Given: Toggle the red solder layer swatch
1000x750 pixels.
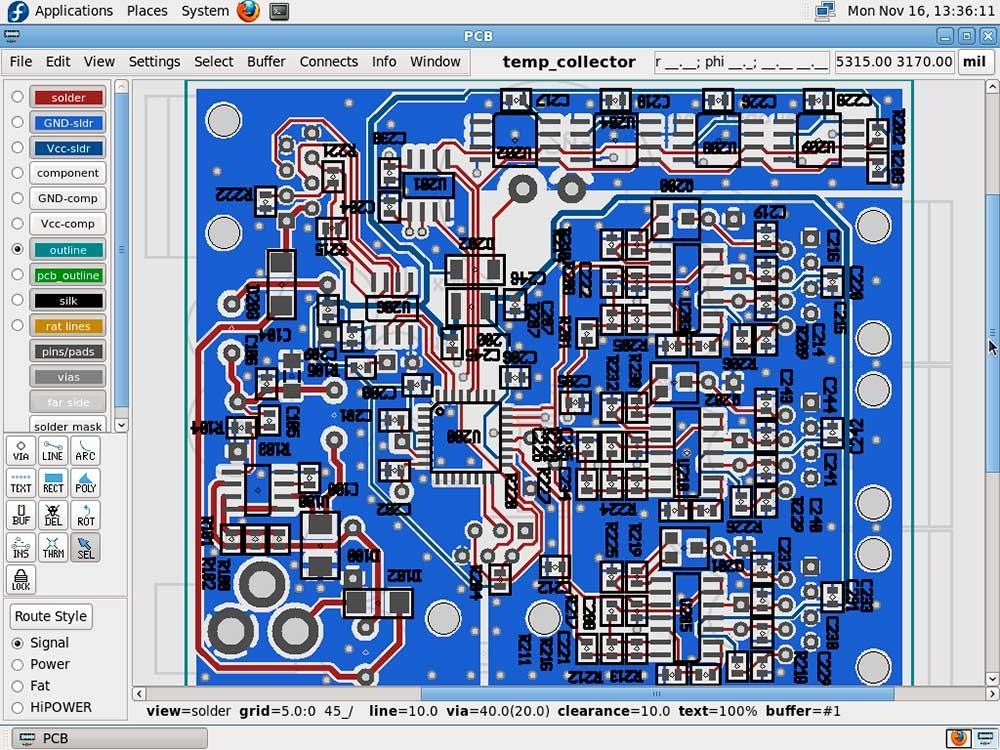Looking at the screenshot, I should coord(68,98).
